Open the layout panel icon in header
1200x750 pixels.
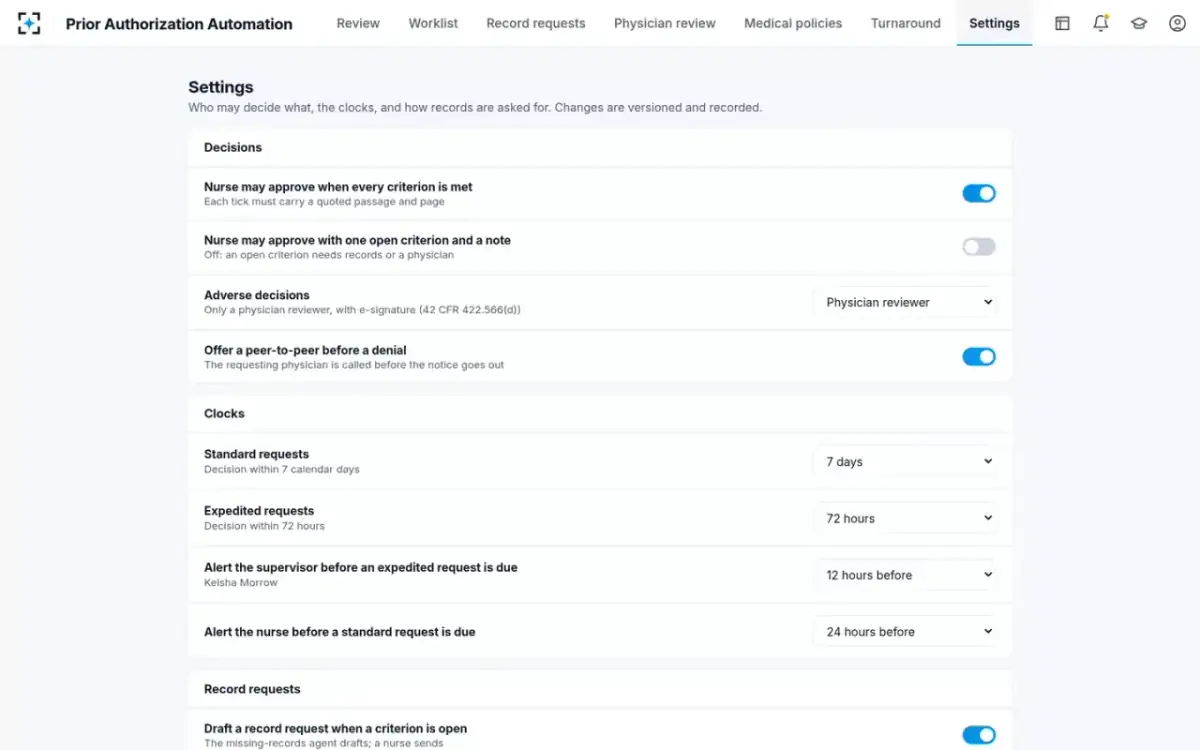point(1062,23)
